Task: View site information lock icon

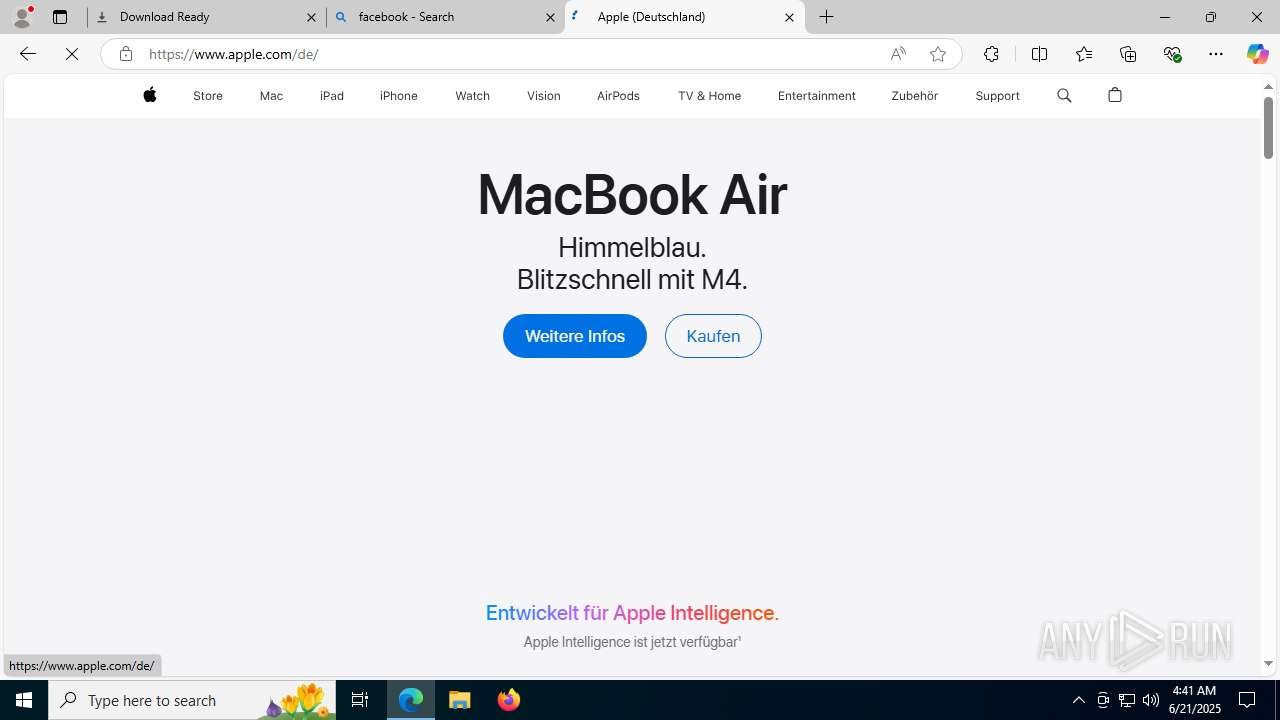Action: [x=125, y=54]
